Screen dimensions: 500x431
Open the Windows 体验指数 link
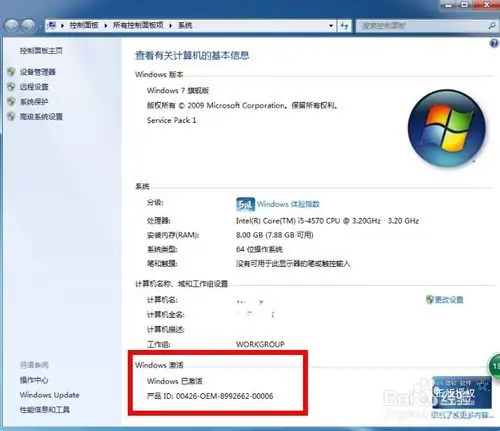(x=288, y=204)
